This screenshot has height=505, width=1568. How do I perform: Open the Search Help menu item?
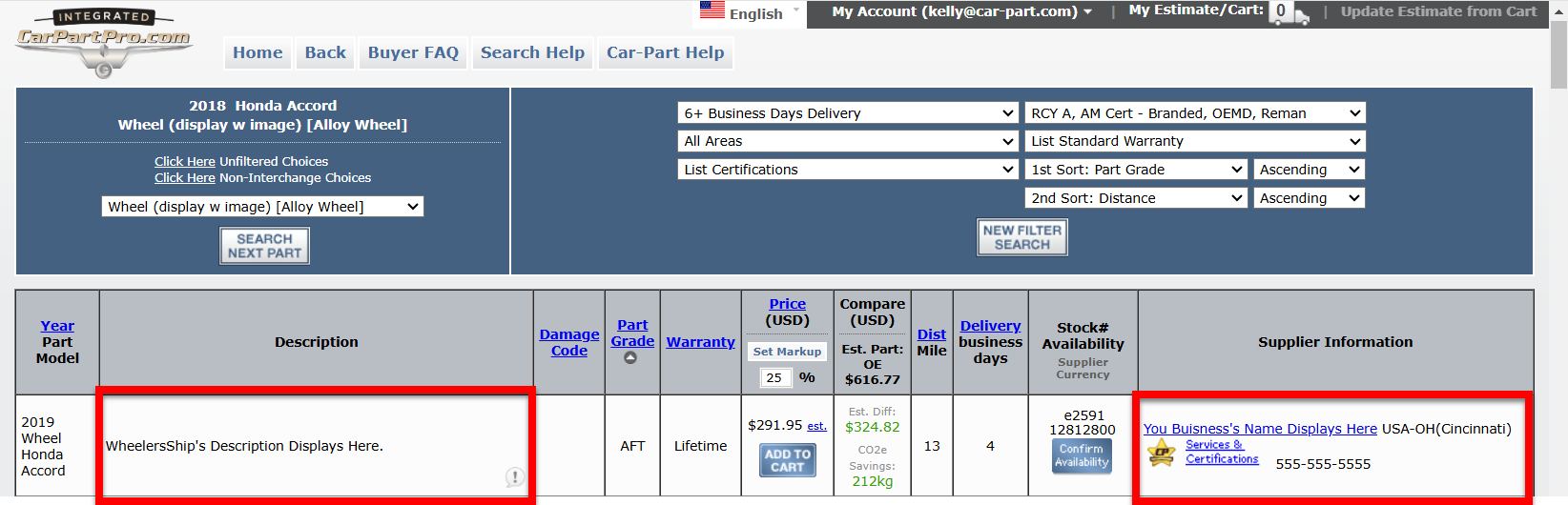(x=532, y=52)
